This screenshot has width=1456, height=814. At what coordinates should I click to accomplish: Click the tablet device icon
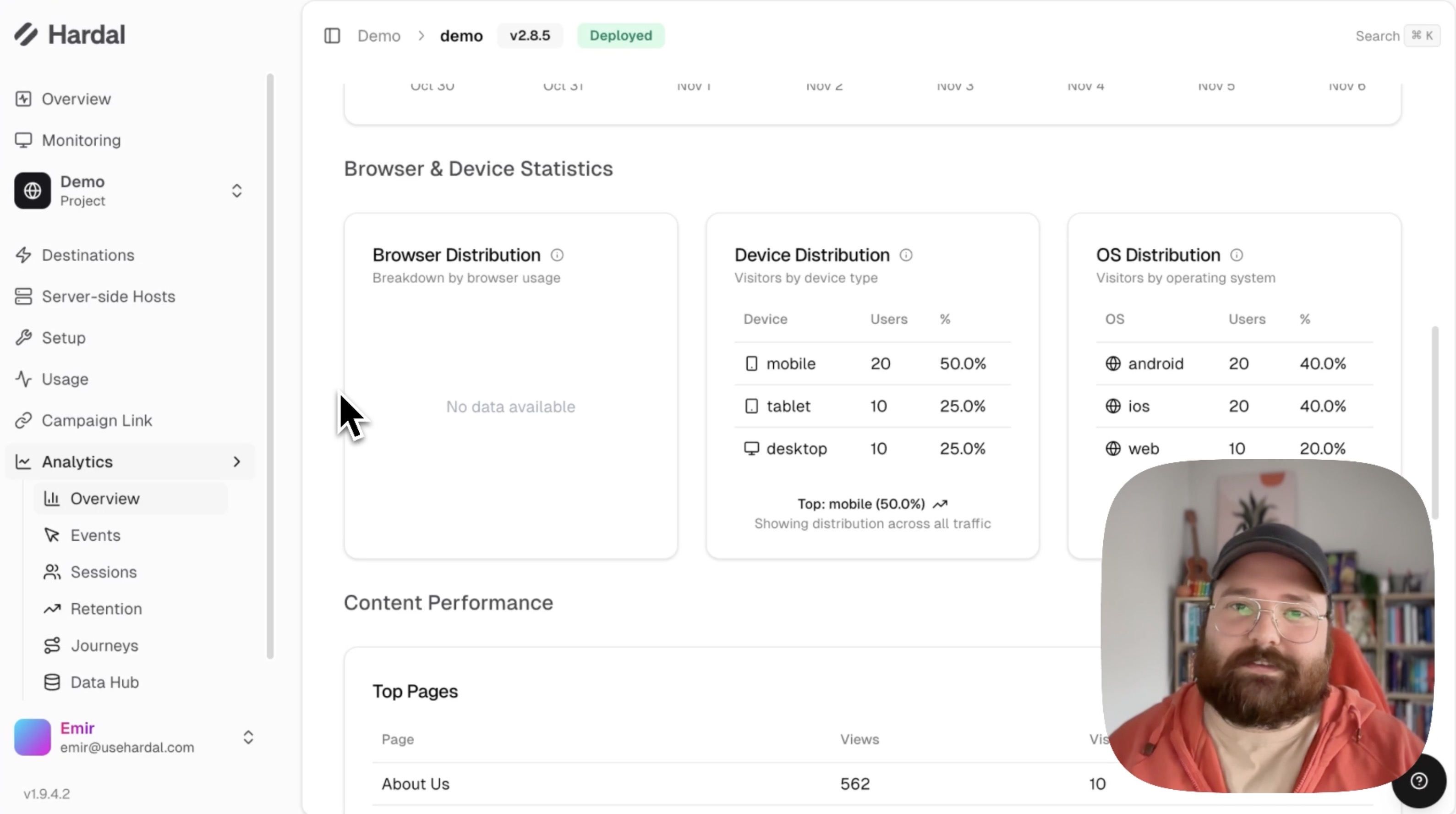tap(751, 406)
